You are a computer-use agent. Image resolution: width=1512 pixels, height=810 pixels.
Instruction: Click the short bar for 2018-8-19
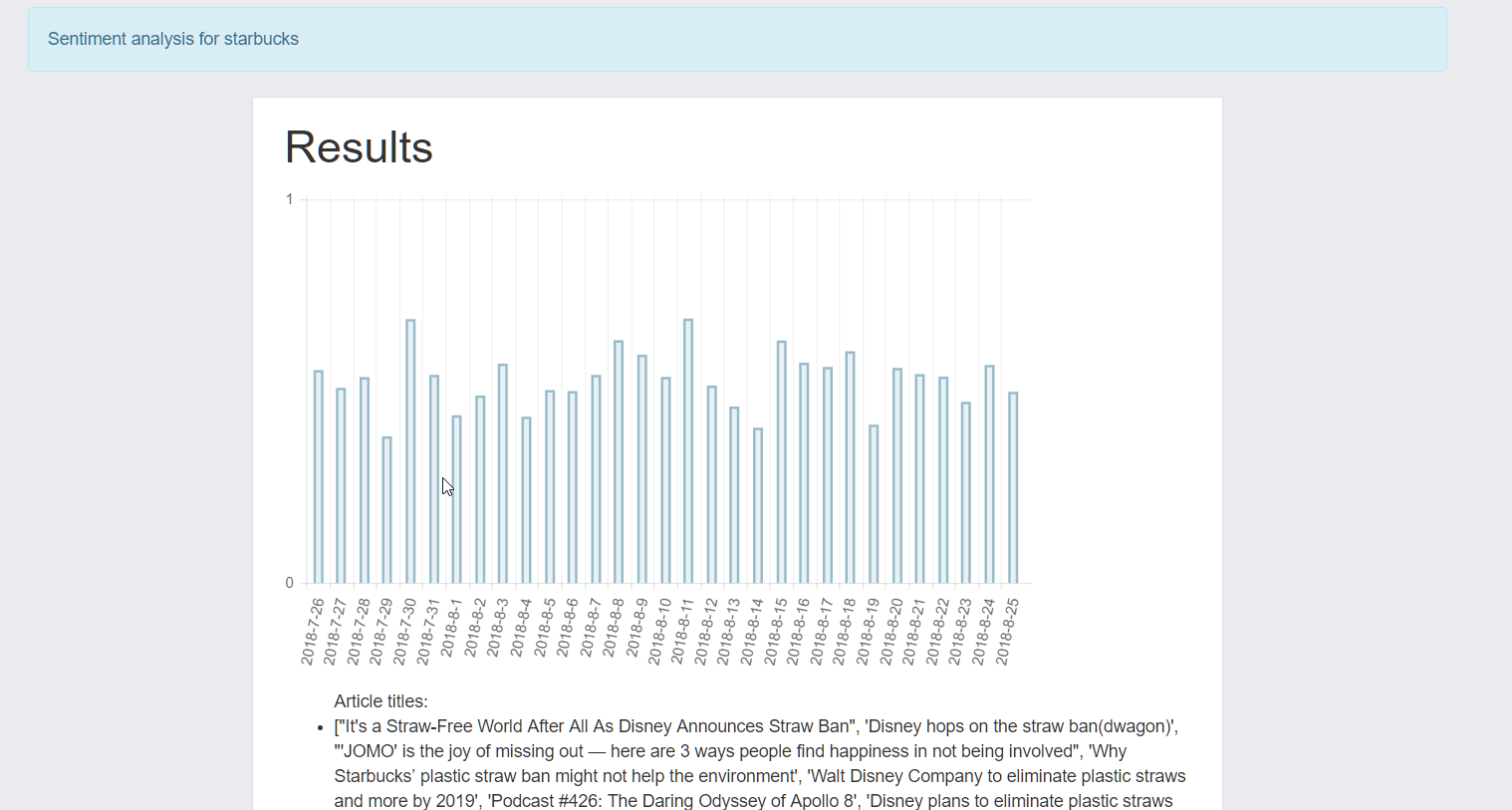pos(874,504)
